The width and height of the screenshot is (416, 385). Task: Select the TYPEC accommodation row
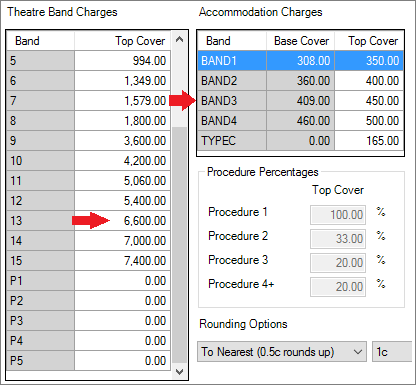[300, 141]
